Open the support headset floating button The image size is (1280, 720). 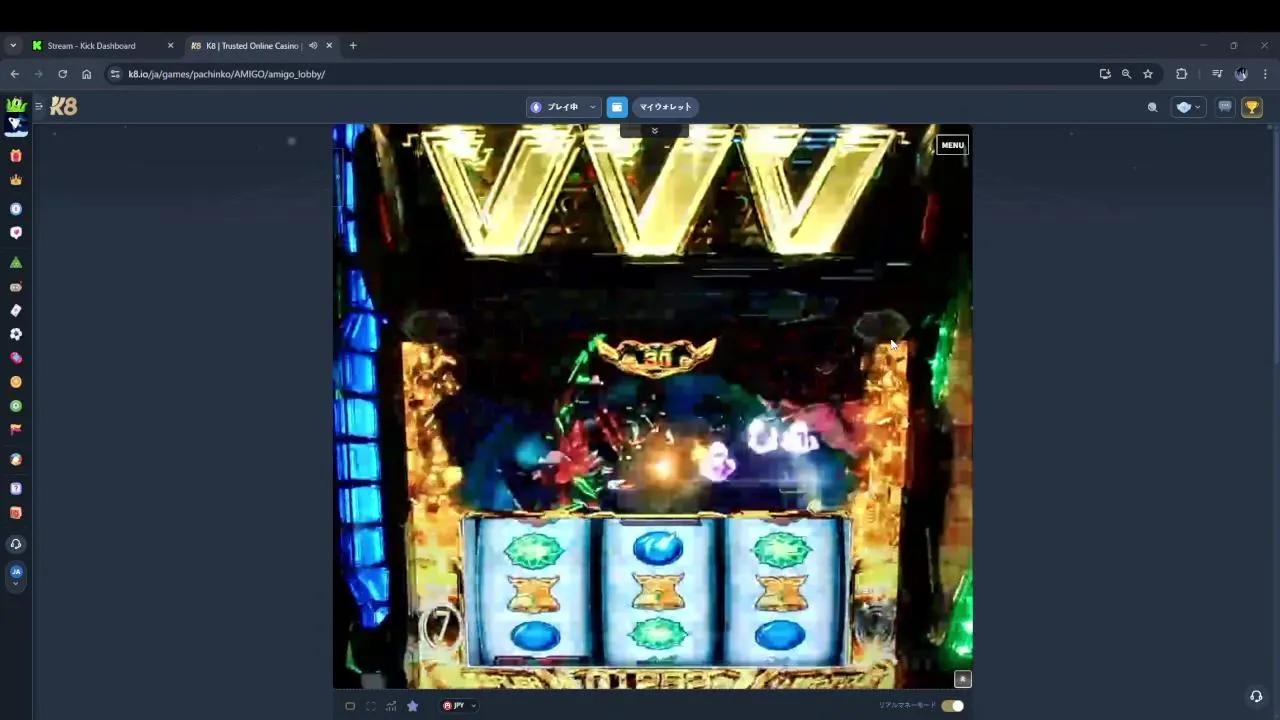tap(1256, 696)
